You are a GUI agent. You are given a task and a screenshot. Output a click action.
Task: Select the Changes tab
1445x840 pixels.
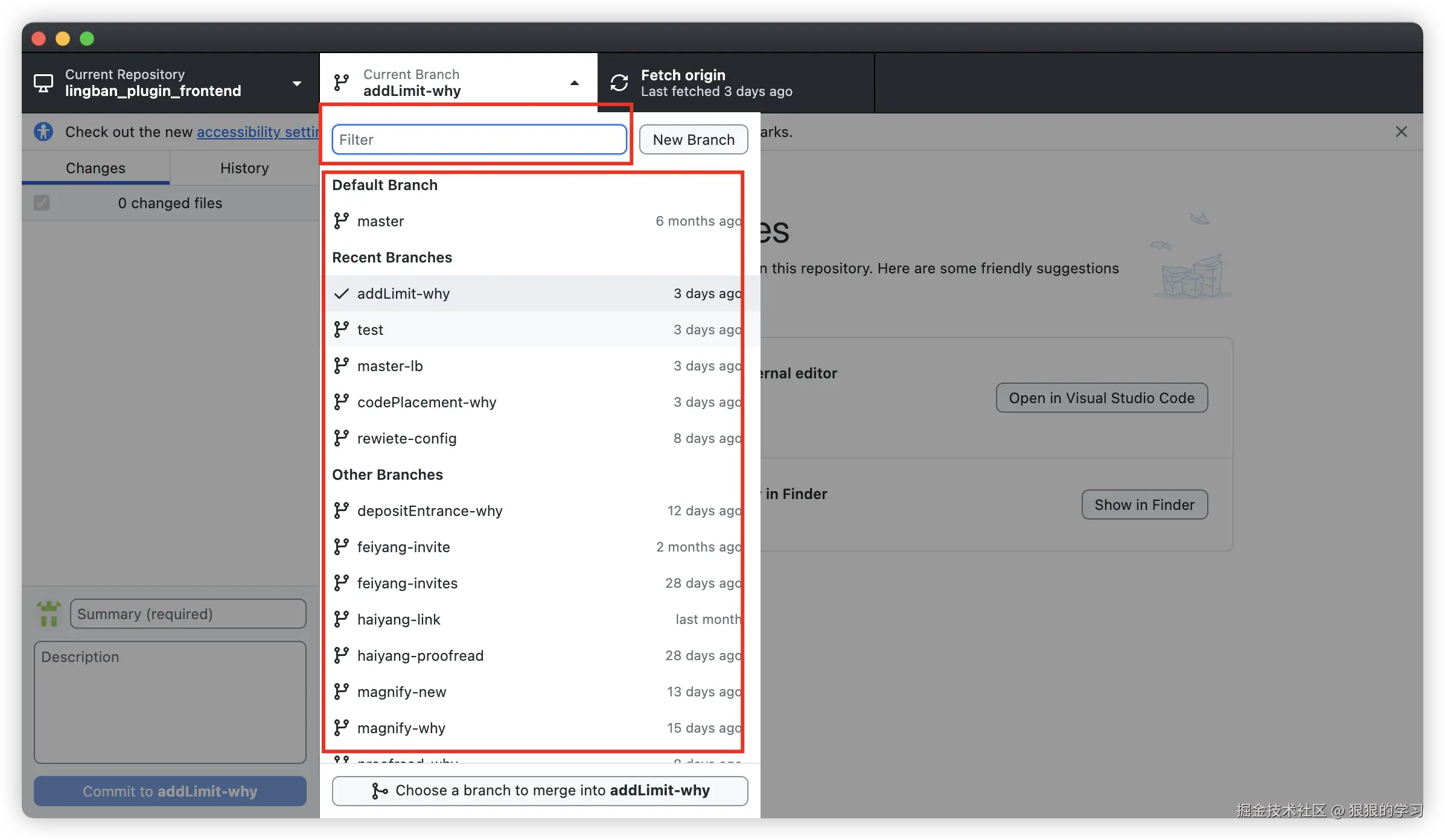click(x=95, y=168)
